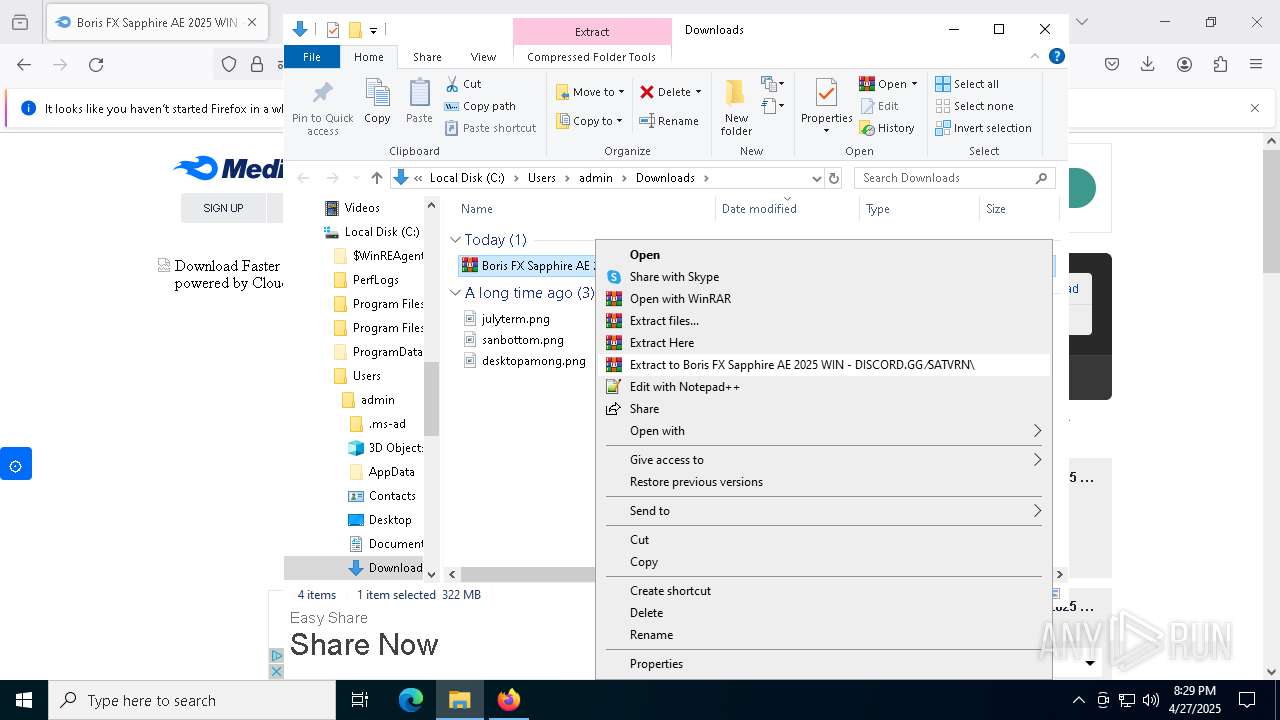Click navigation pane scroll down arrow
Viewport: 1280px width, 720px height.
[432, 574]
